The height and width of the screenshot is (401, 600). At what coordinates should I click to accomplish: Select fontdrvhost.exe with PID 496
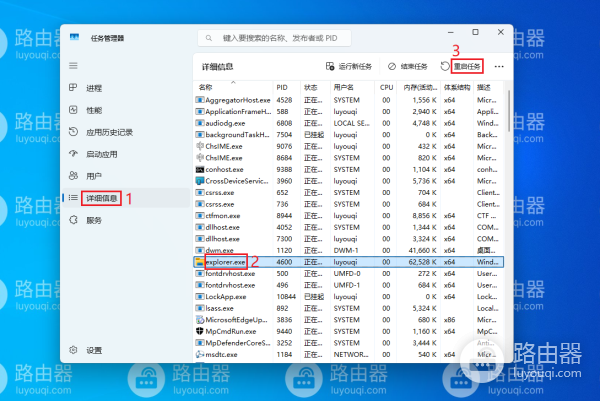point(348,285)
